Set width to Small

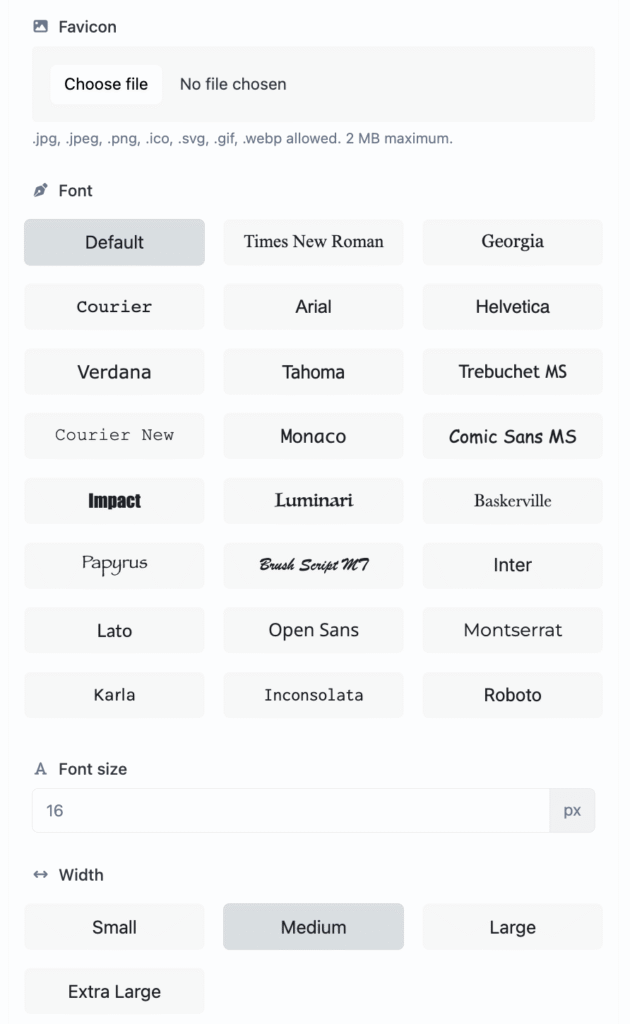coord(114,927)
